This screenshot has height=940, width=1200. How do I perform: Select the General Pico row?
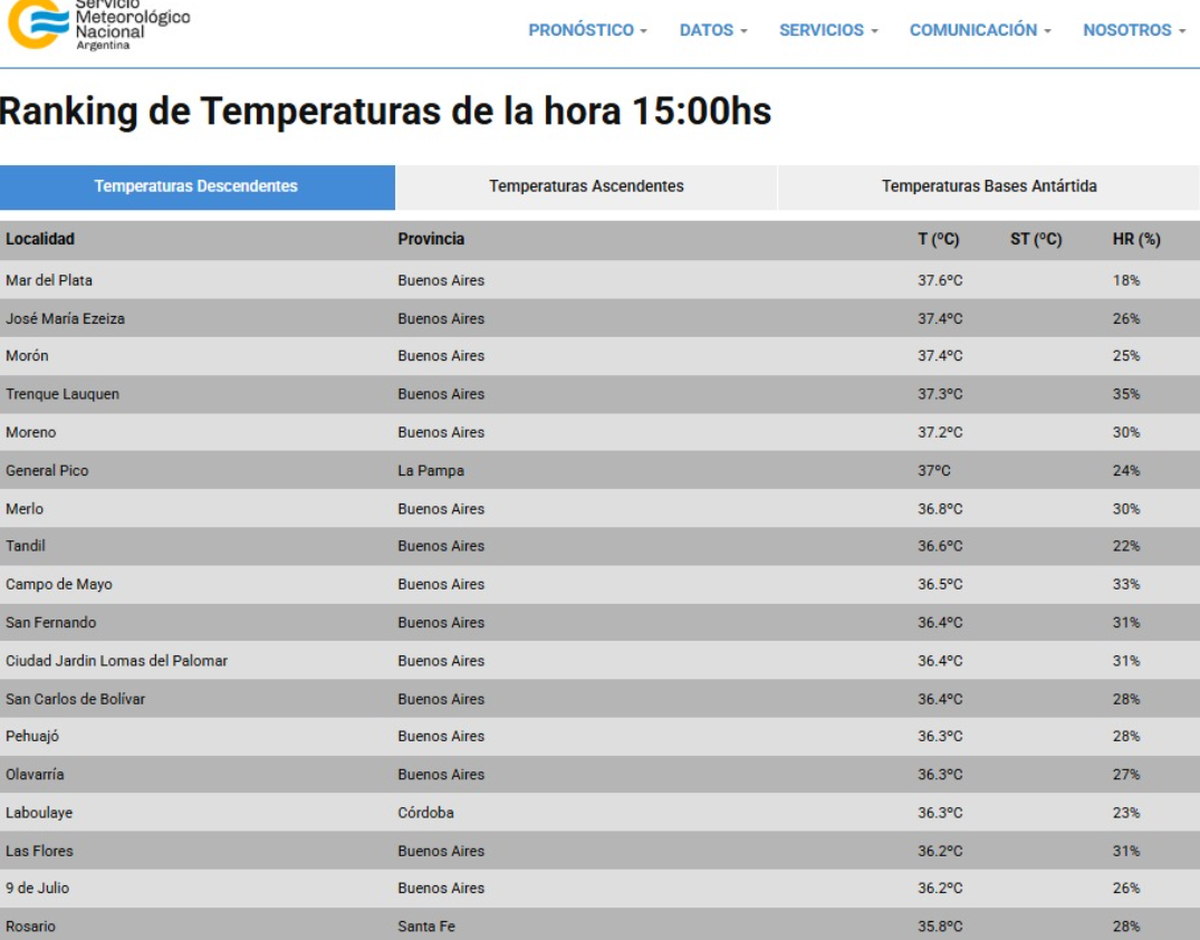[47, 470]
